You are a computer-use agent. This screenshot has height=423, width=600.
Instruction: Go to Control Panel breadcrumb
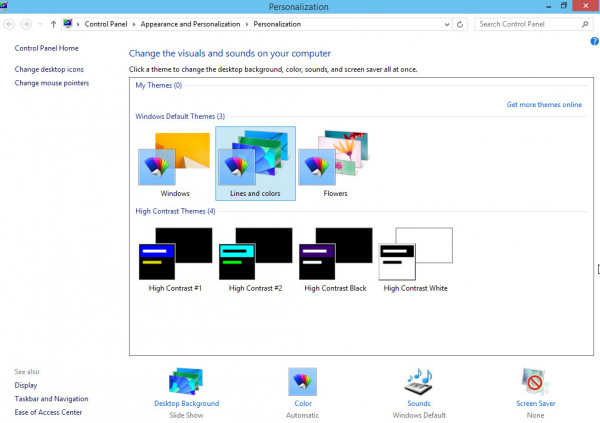pos(106,24)
